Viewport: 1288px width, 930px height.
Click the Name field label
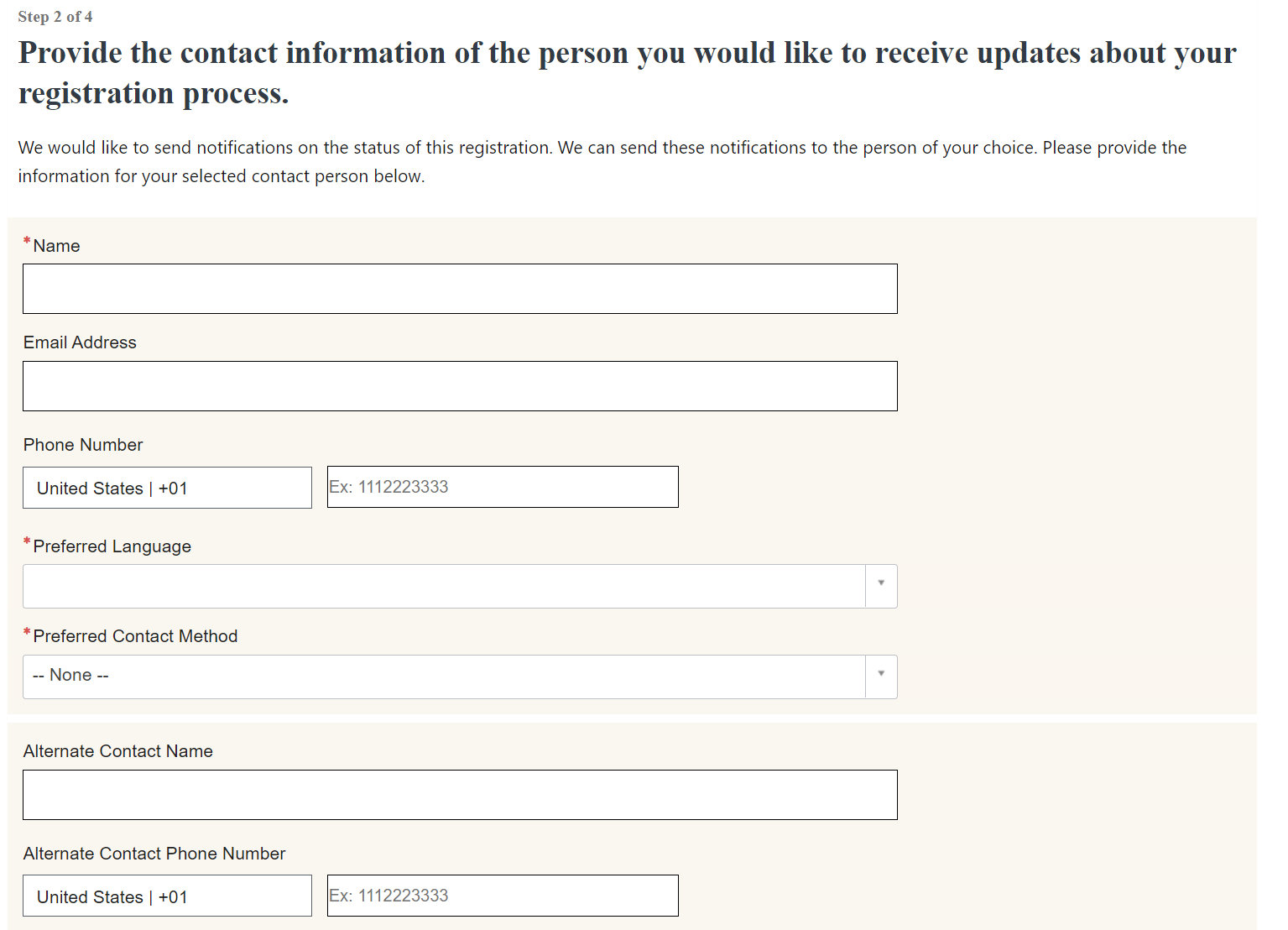click(x=56, y=246)
